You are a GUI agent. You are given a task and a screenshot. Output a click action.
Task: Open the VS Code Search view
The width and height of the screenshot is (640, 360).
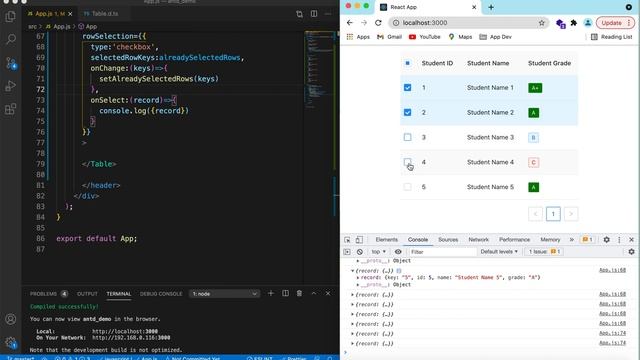(x=11, y=39)
